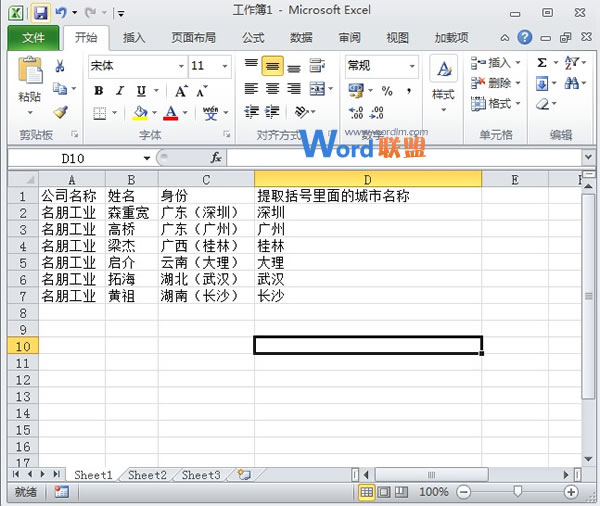Click the Save icon in quick access toolbar
The width and height of the screenshot is (600, 506).
click(41, 13)
